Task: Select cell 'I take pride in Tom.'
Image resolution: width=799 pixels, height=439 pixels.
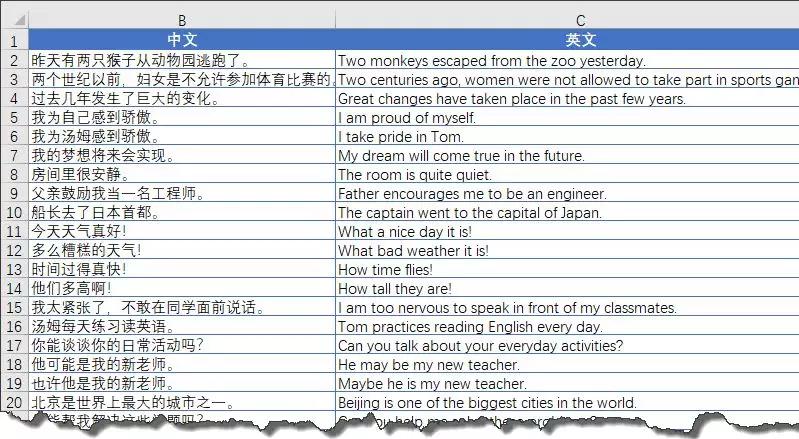Action: [x=567, y=136]
